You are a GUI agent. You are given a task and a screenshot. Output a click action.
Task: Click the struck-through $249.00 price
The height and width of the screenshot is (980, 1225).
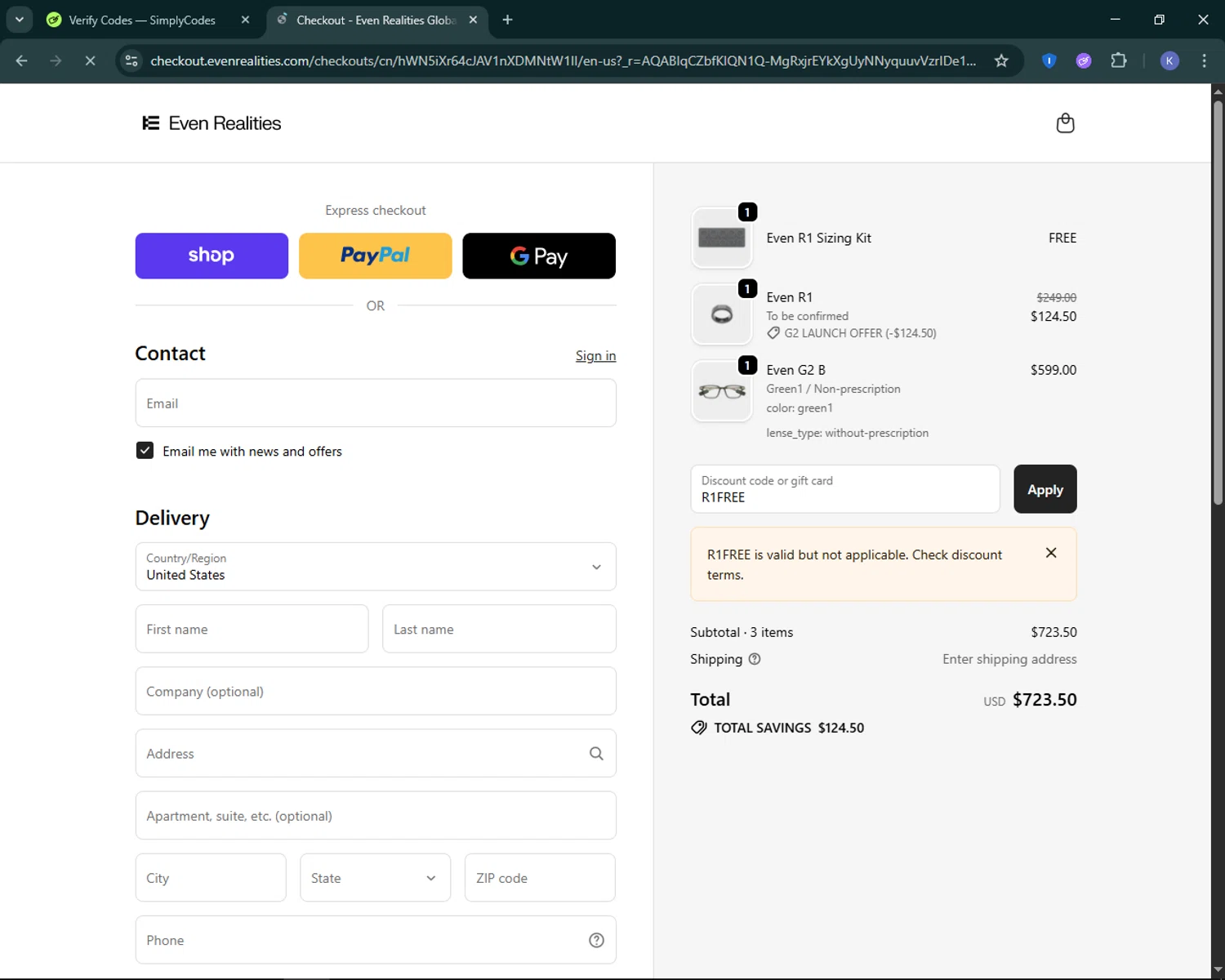coord(1056,297)
